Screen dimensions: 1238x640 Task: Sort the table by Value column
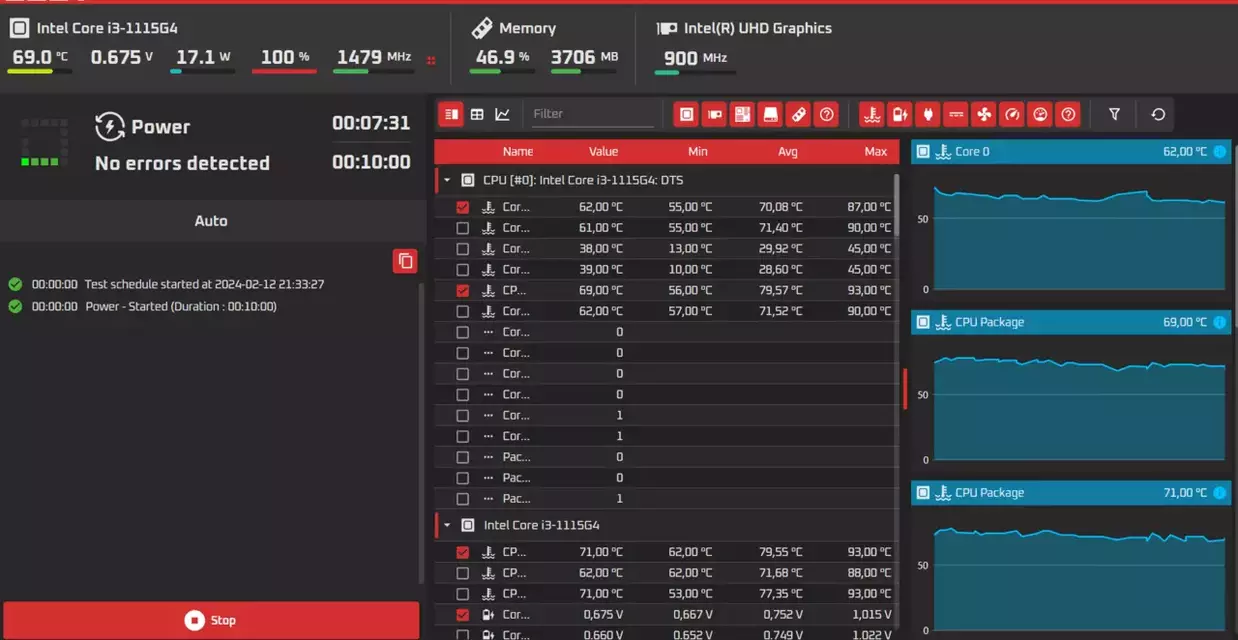(603, 152)
